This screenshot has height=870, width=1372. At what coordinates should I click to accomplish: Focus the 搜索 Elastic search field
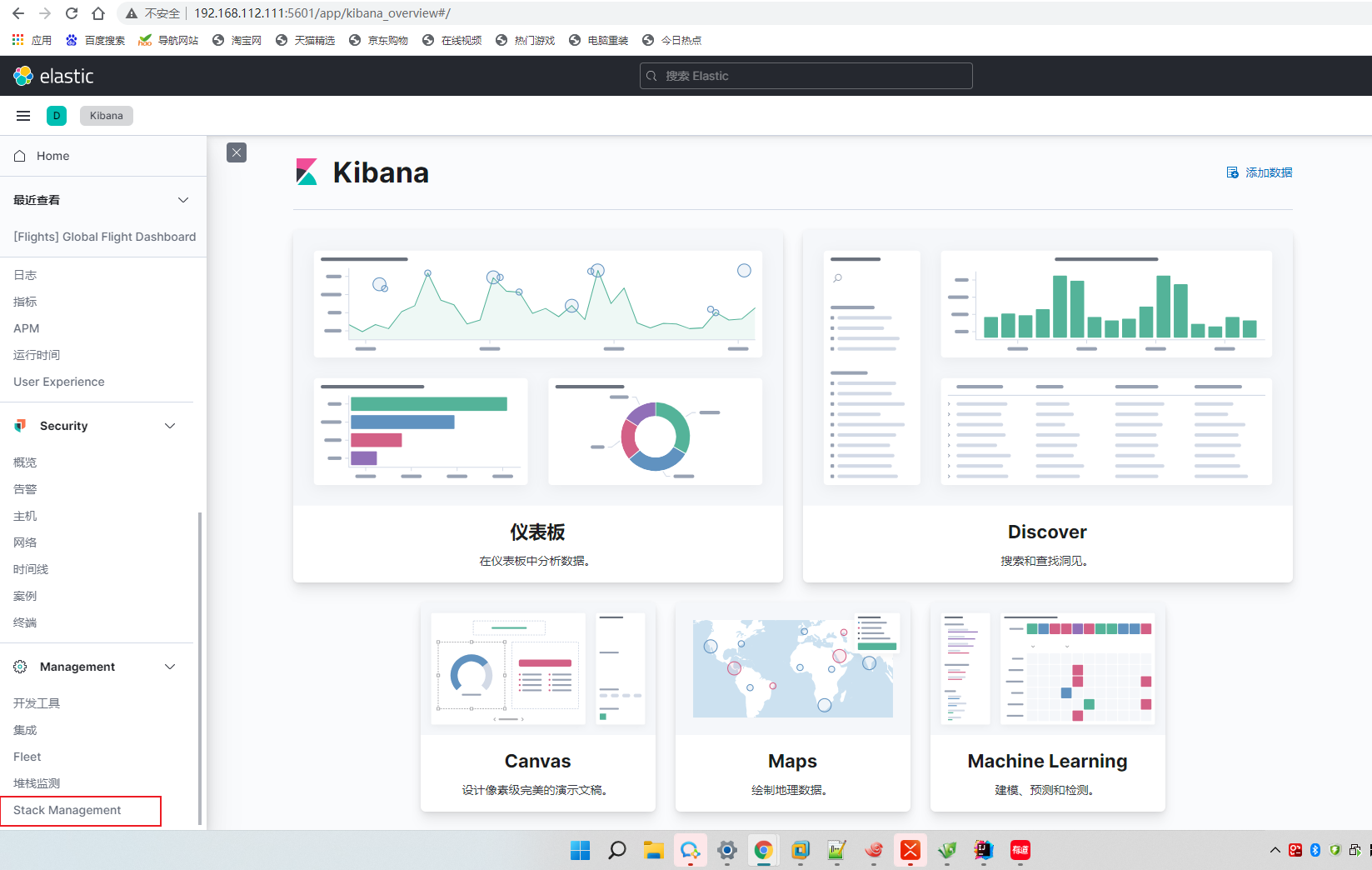(806, 76)
